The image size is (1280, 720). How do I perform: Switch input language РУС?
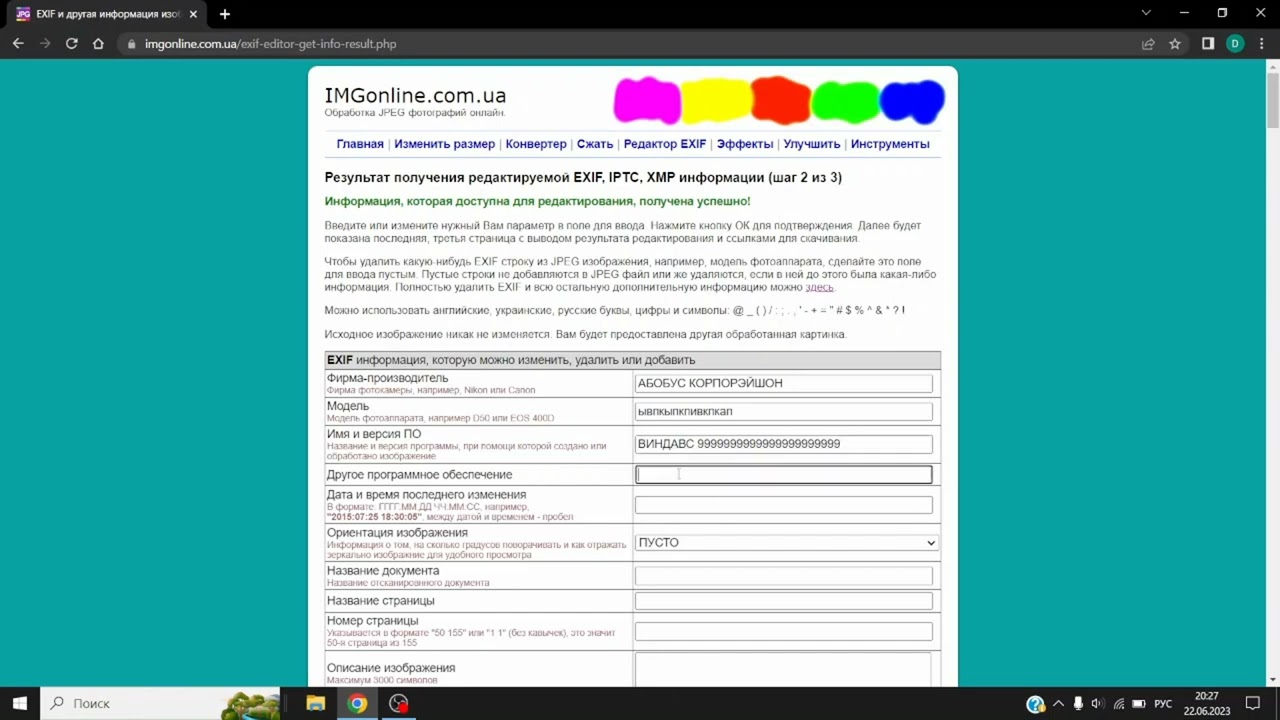pos(1163,703)
